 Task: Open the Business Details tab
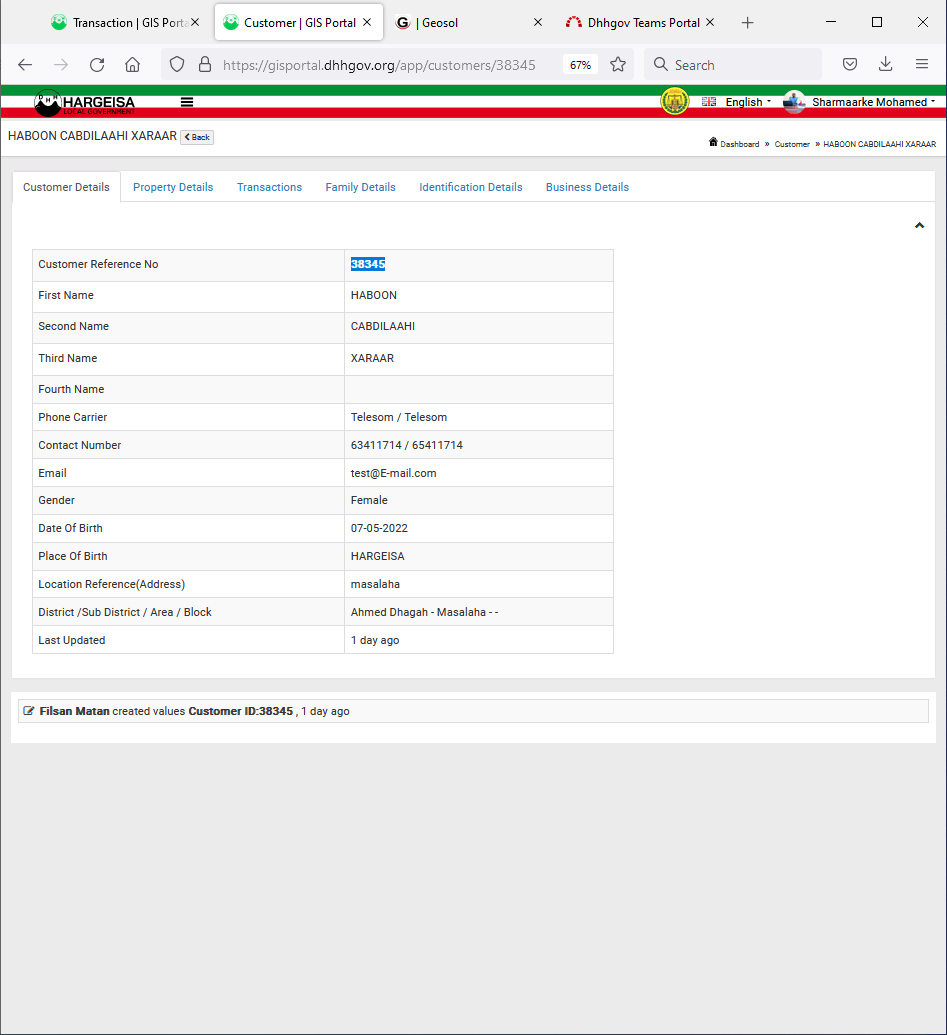coord(587,187)
